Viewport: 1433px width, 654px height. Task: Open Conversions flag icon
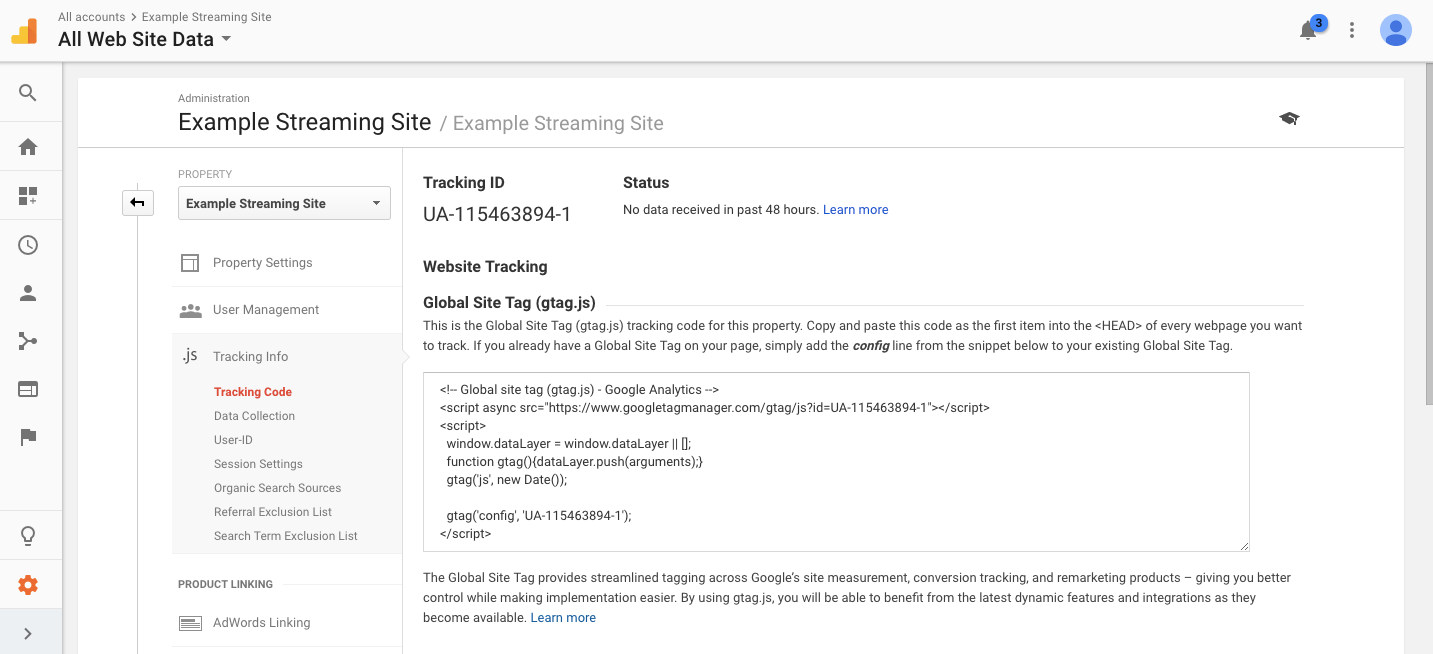click(x=28, y=437)
